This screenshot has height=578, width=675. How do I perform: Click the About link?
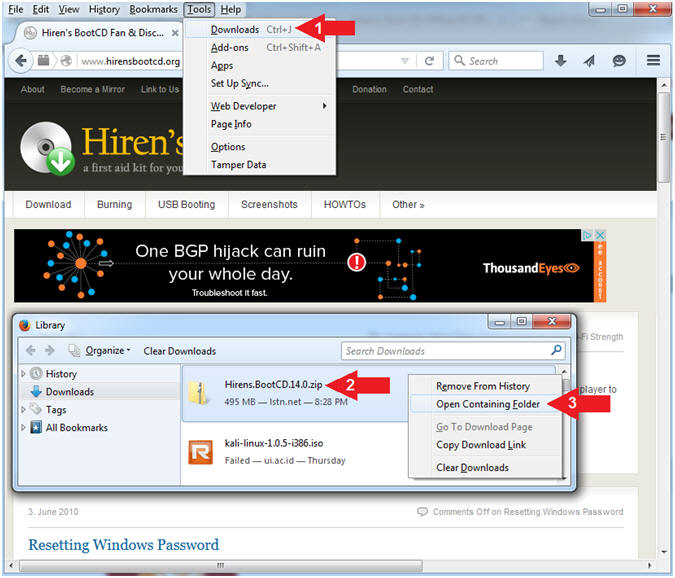(32, 89)
